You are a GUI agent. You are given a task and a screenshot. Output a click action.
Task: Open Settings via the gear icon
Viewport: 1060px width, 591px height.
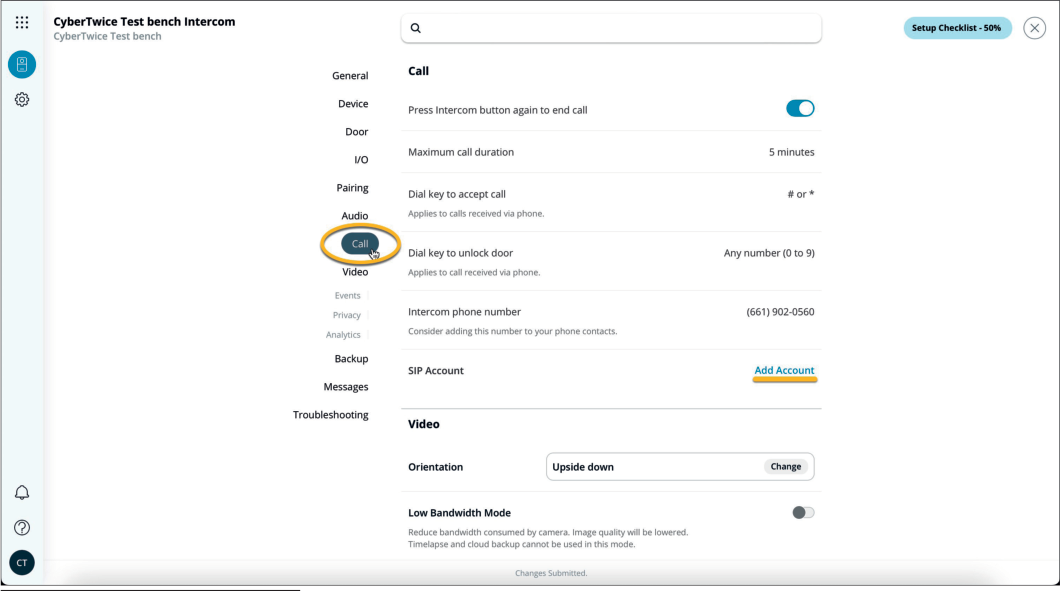(21, 99)
